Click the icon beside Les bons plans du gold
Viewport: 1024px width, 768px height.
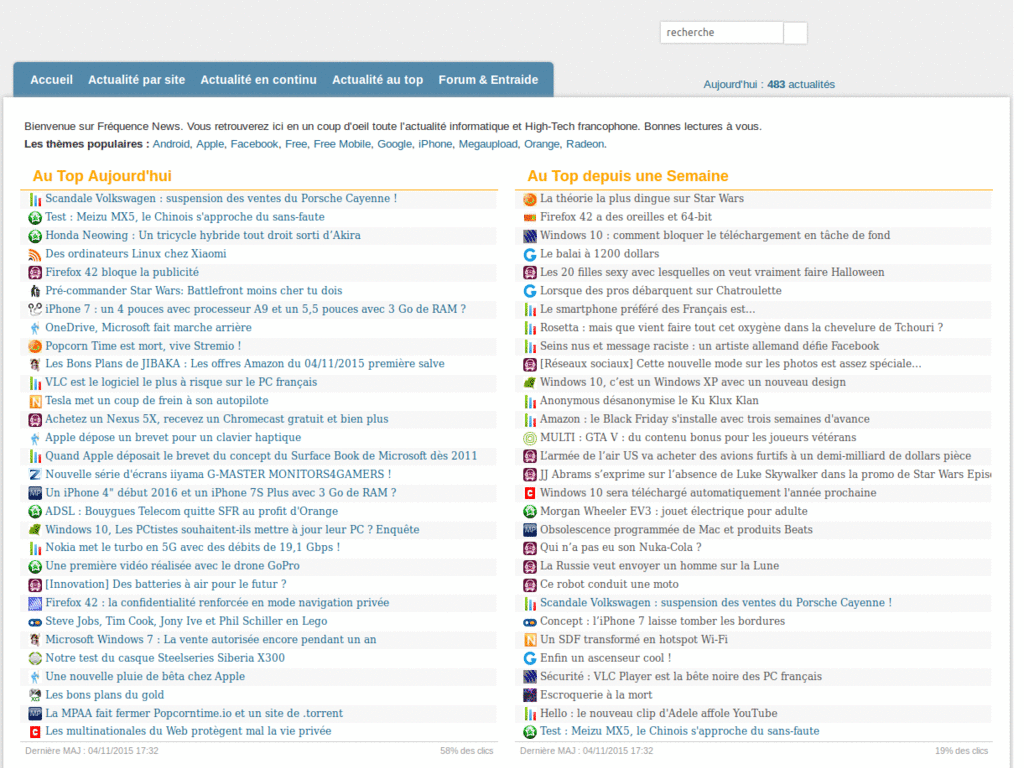(35, 696)
